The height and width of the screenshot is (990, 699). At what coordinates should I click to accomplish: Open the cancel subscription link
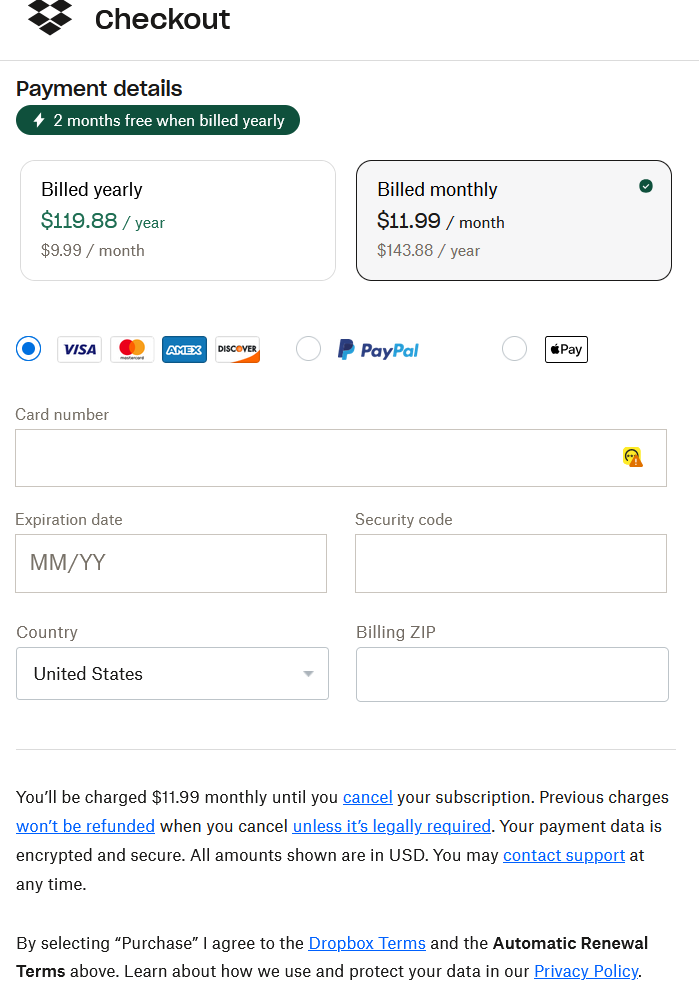click(x=367, y=797)
